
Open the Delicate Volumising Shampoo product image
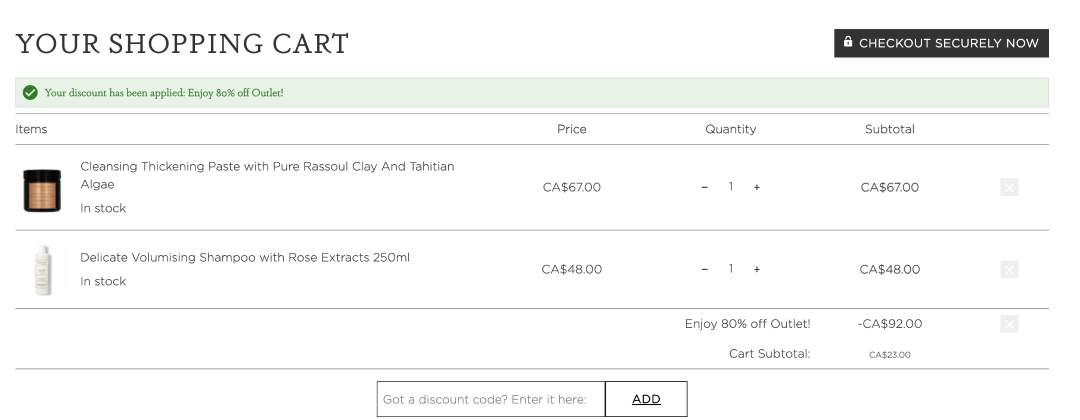tap(43, 270)
